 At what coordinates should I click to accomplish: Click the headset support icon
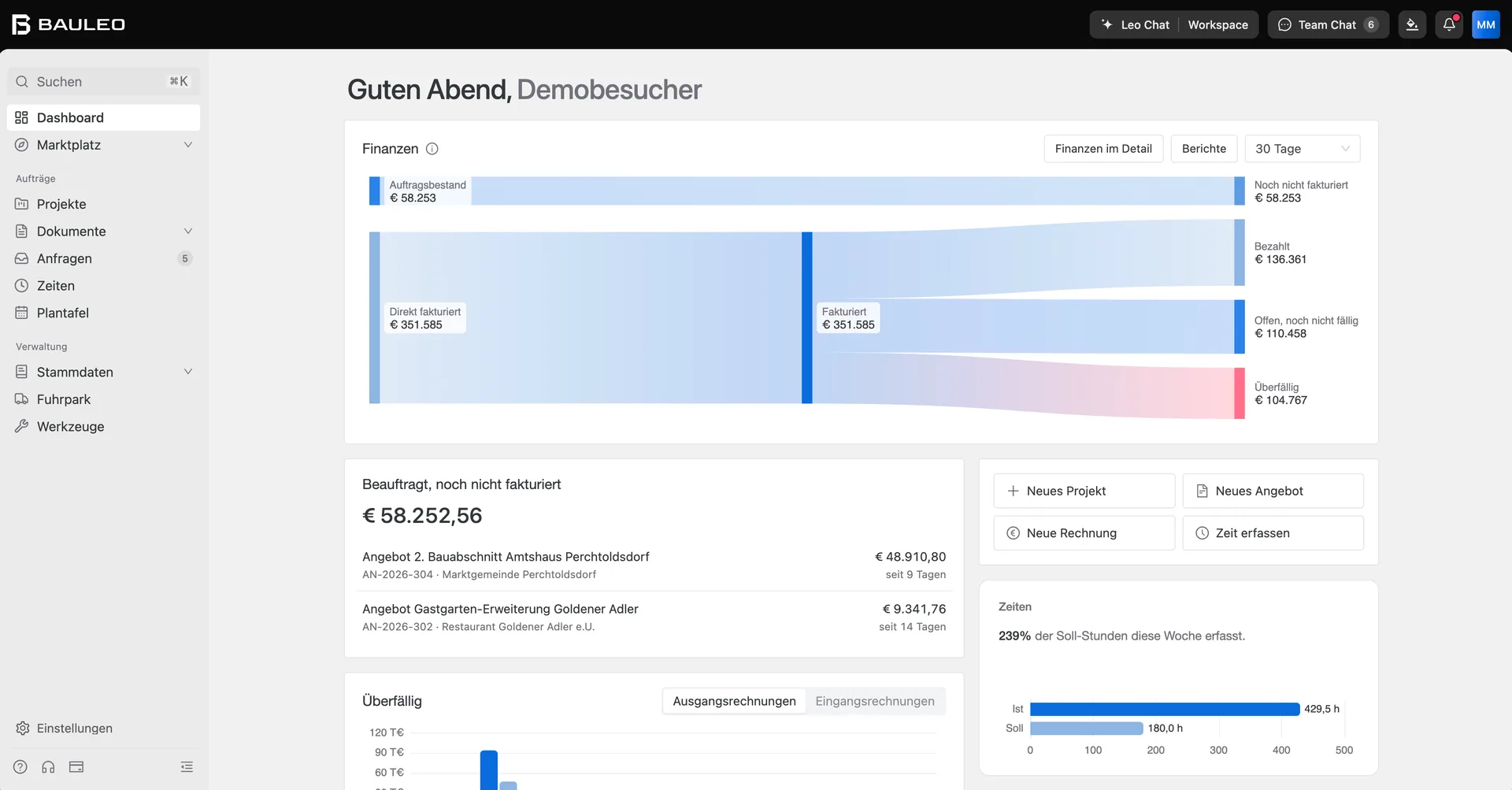[48, 767]
